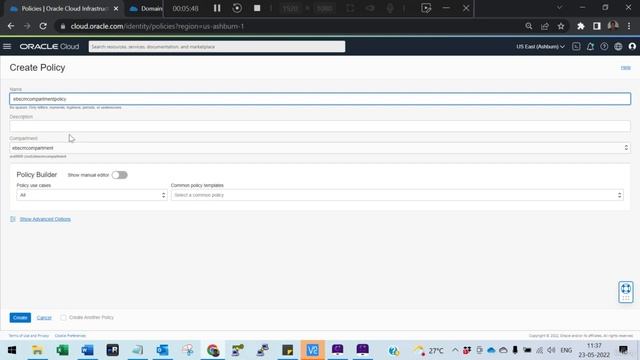Open the Compartment dropdown

click(x=320, y=148)
